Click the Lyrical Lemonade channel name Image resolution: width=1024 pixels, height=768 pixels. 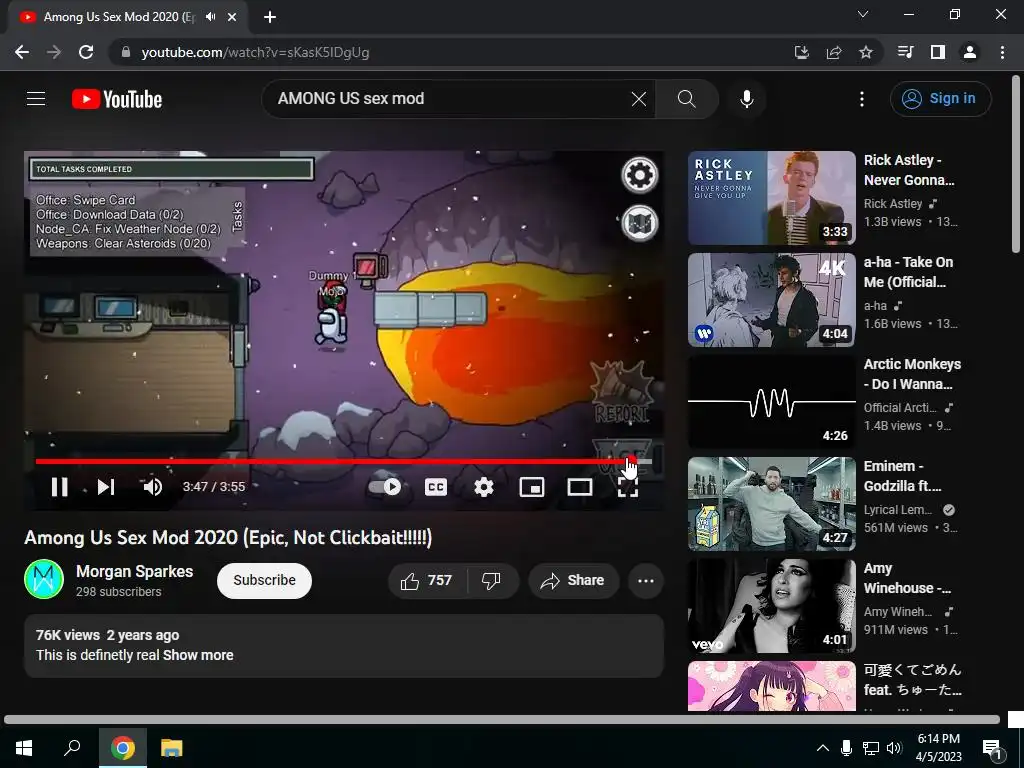click(897, 509)
